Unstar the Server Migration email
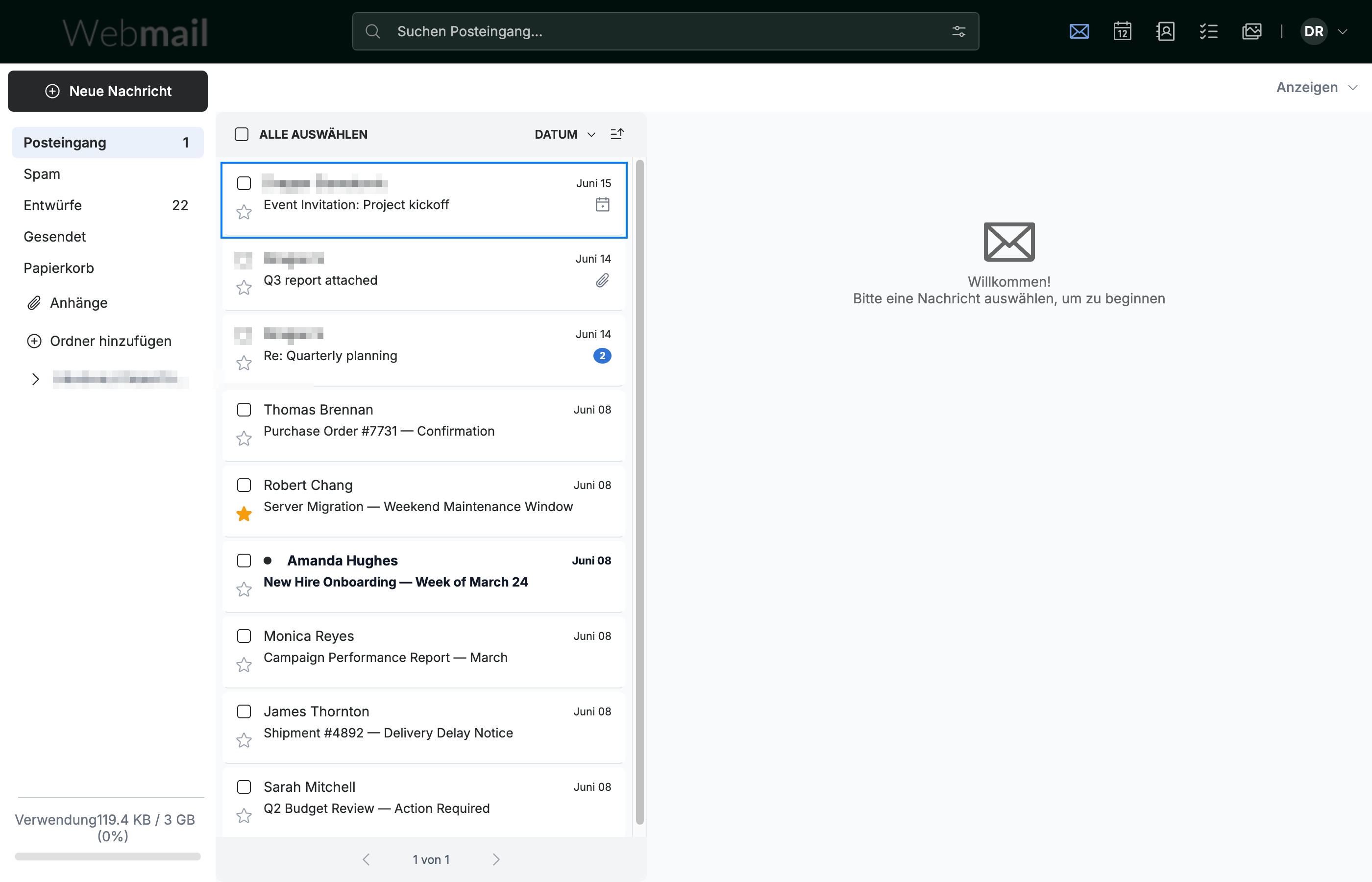The width and height of the screenshot is (1372, 882). pos(244,514)
